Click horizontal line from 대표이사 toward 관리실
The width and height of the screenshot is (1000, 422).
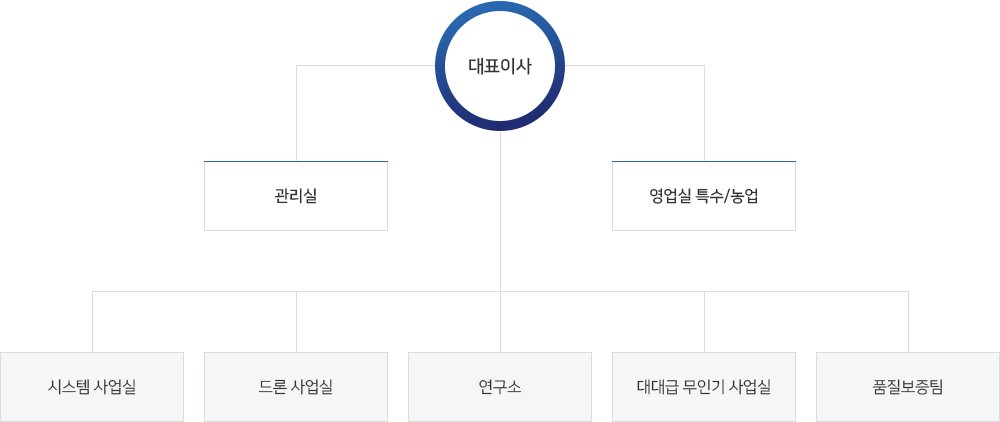[x=366, y=65]
